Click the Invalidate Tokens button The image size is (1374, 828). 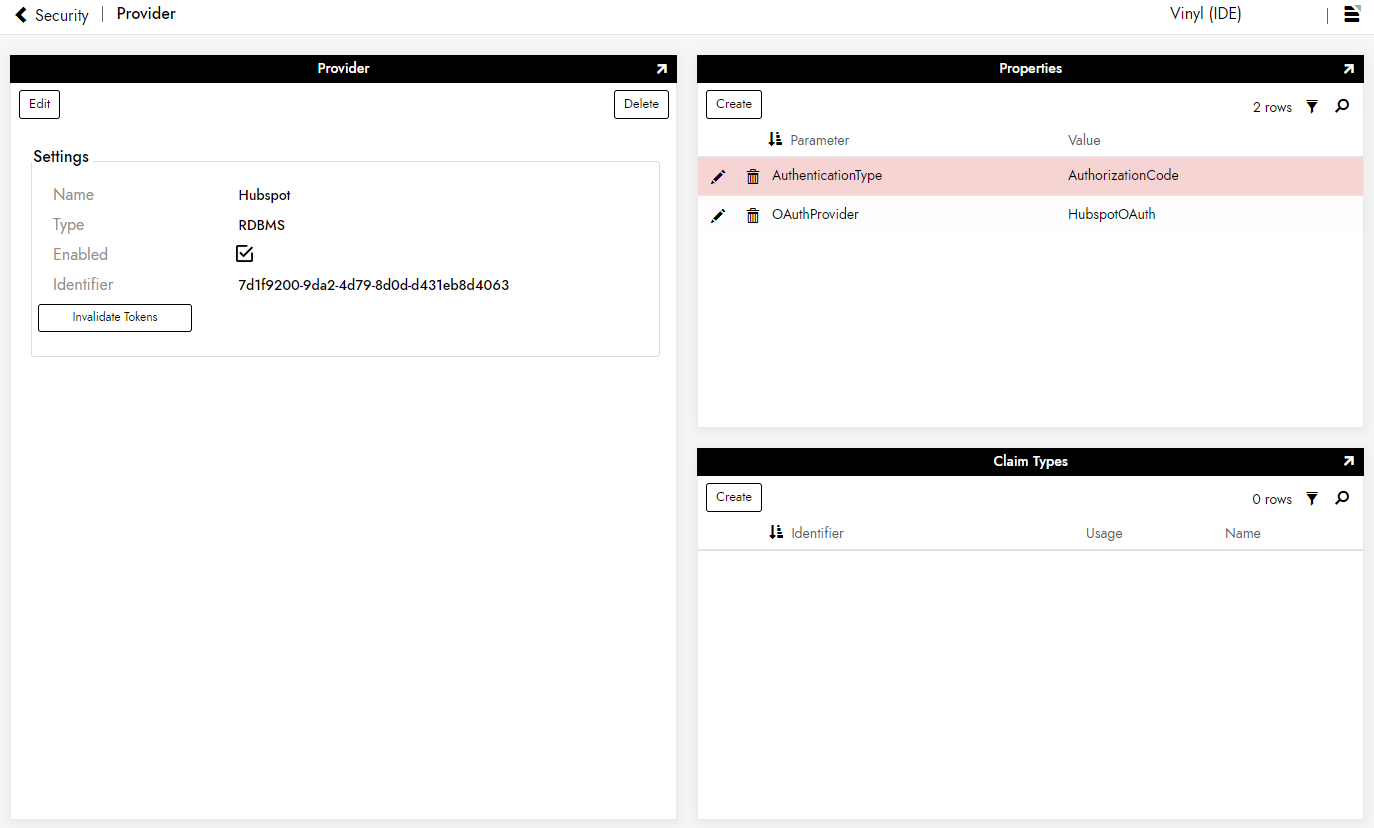tap(115, 317)
